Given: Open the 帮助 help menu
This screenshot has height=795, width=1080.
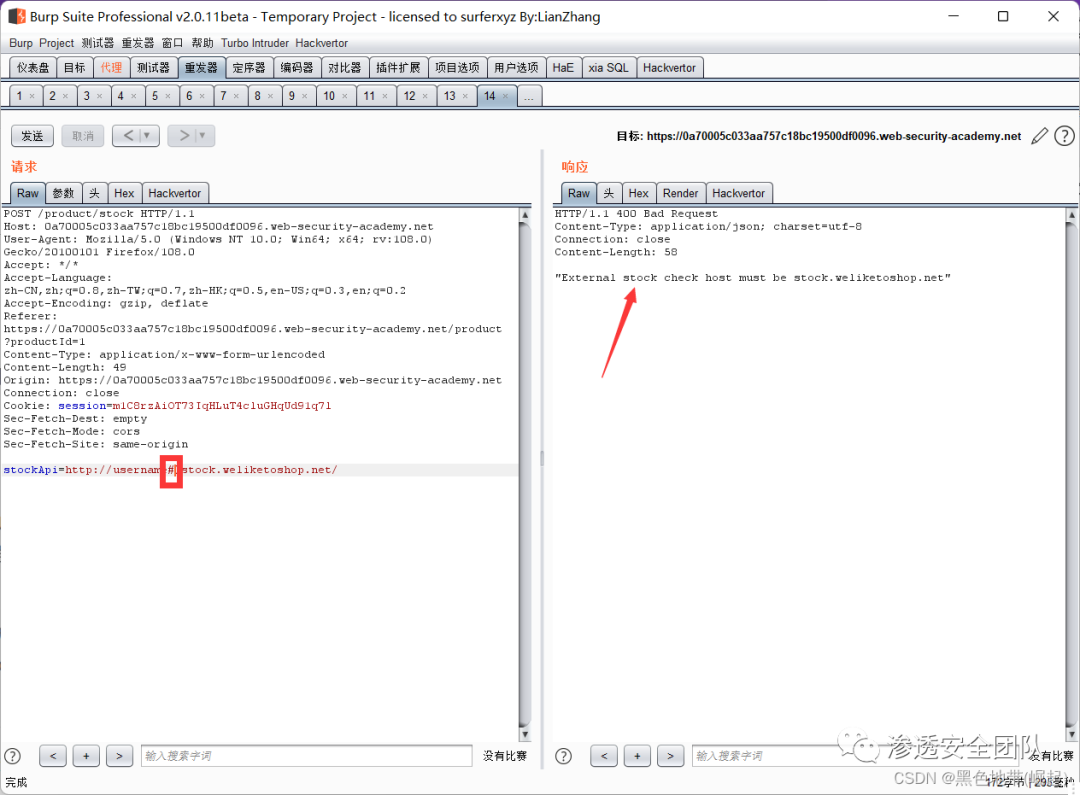Looking at the screenshot, I should click(x=202, y=43).
